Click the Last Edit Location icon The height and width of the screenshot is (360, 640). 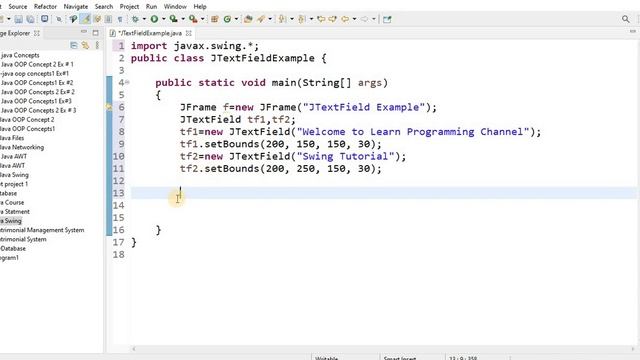point(321,19)
